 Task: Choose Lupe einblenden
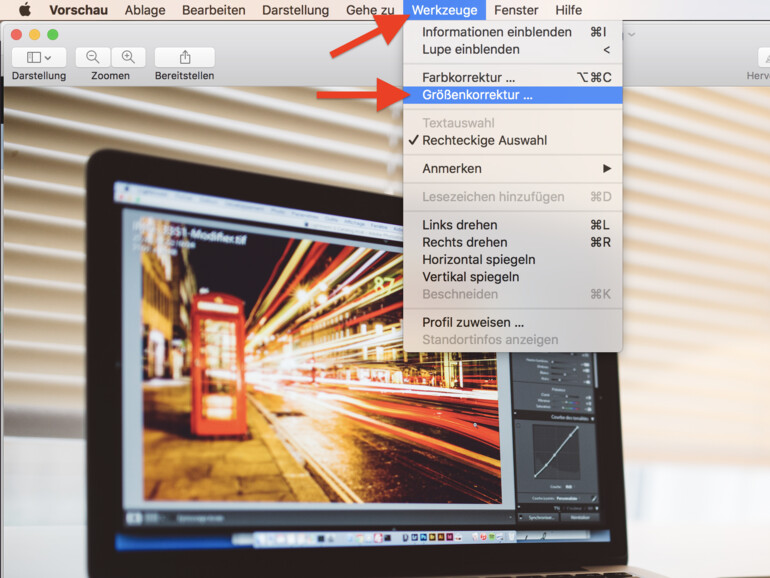click(513, 50)
